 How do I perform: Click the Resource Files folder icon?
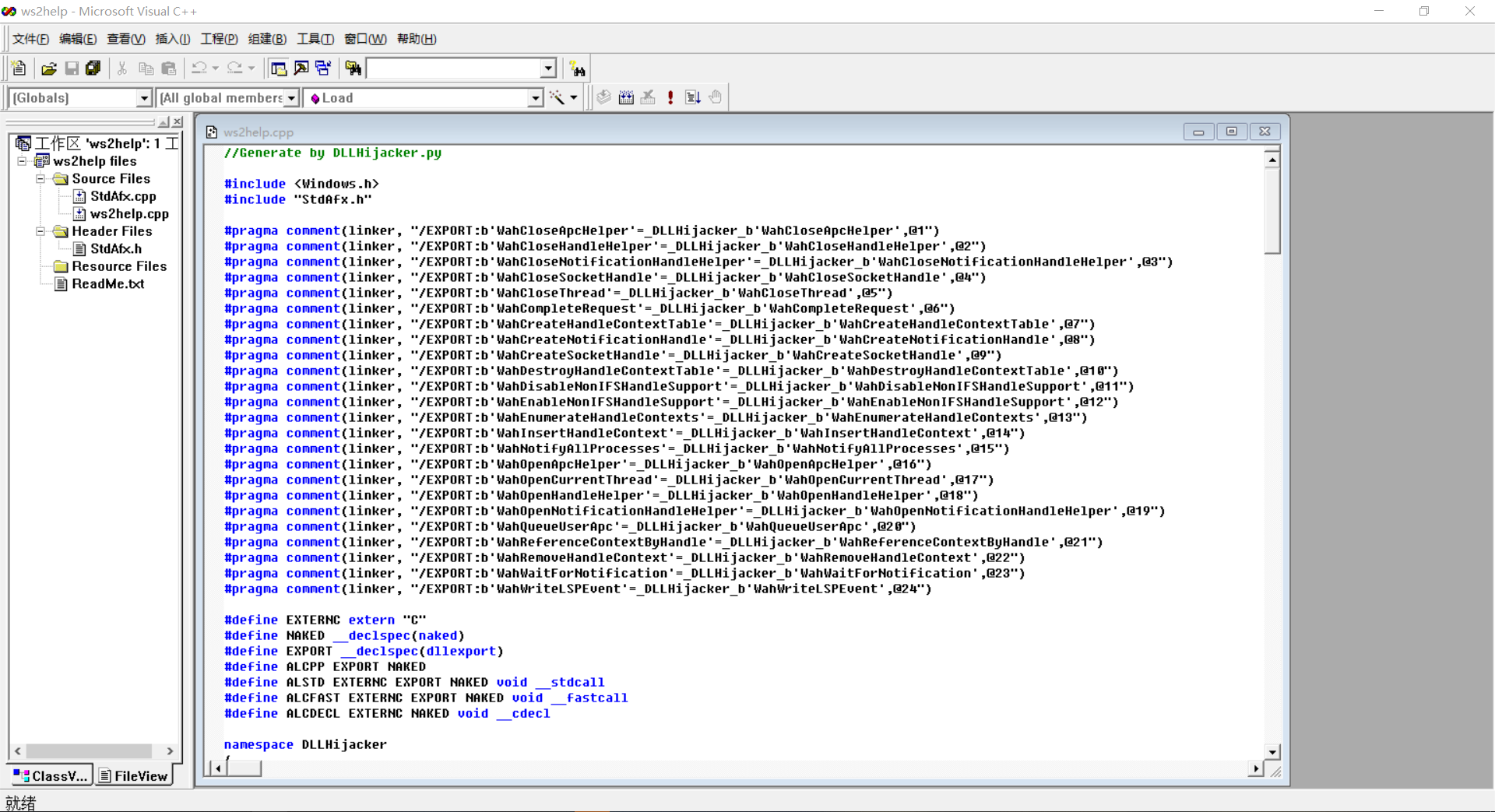point(61,266)
